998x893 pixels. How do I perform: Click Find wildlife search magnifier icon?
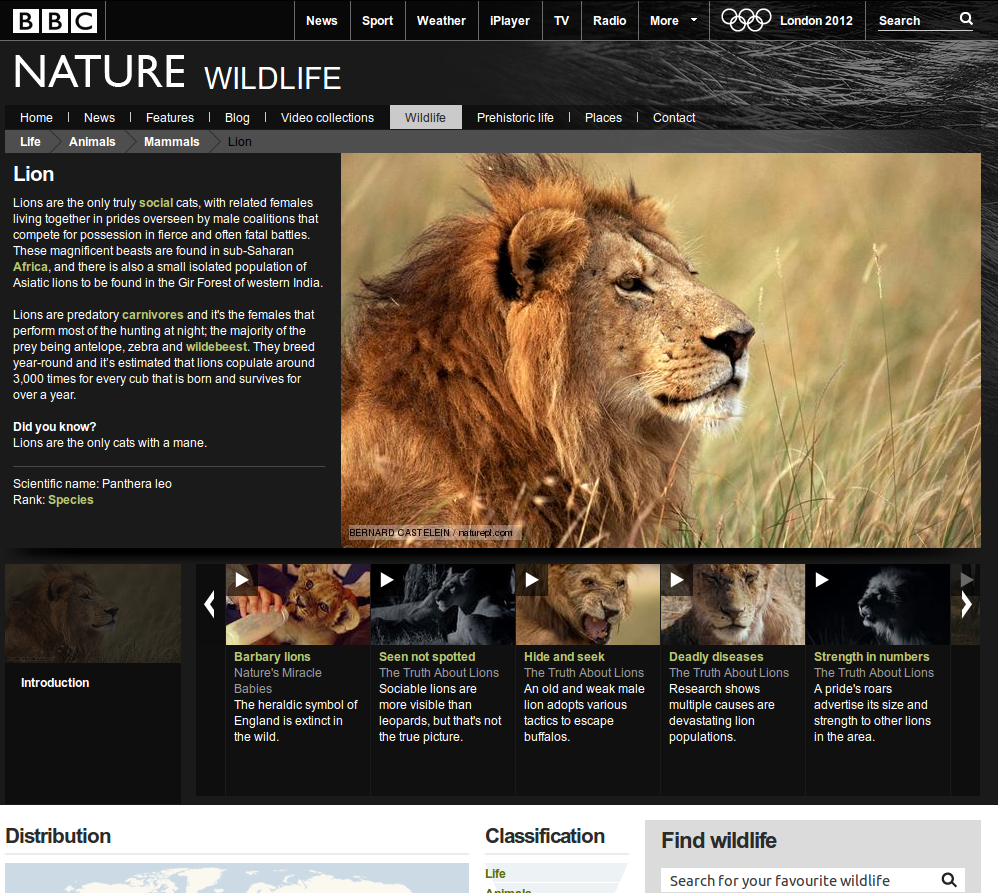[948, 880]
